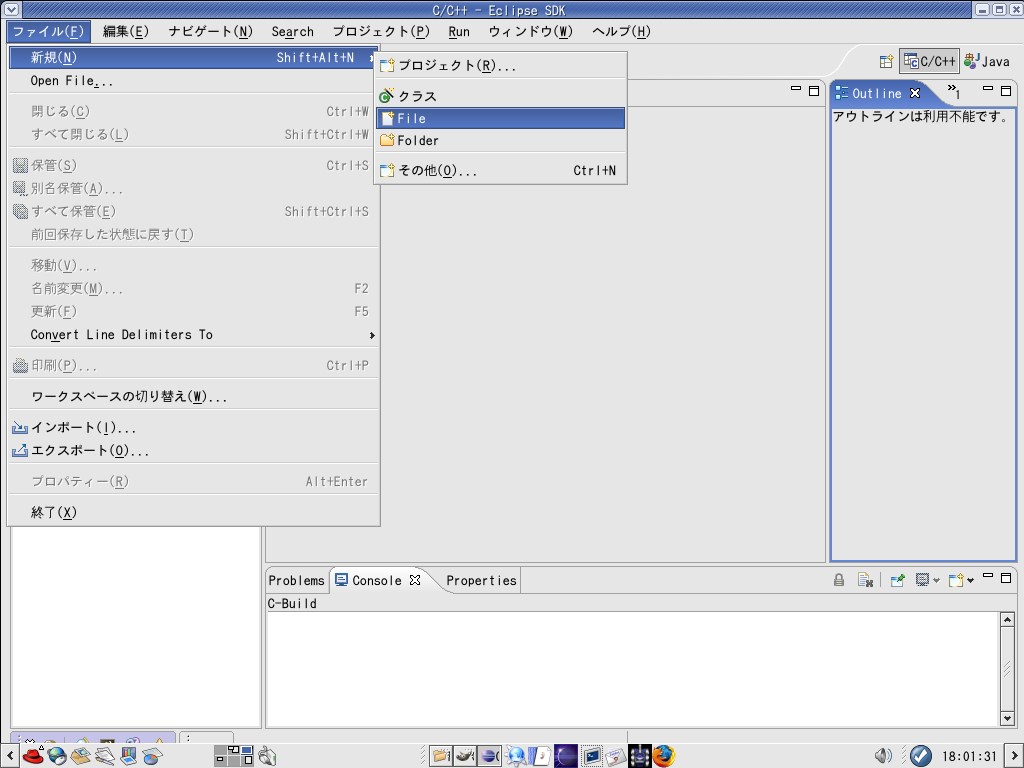This screenshot has width=1024, height=768.
Task: Maximize the editor area
Action: pyautogui.click(x=814, y=91)
